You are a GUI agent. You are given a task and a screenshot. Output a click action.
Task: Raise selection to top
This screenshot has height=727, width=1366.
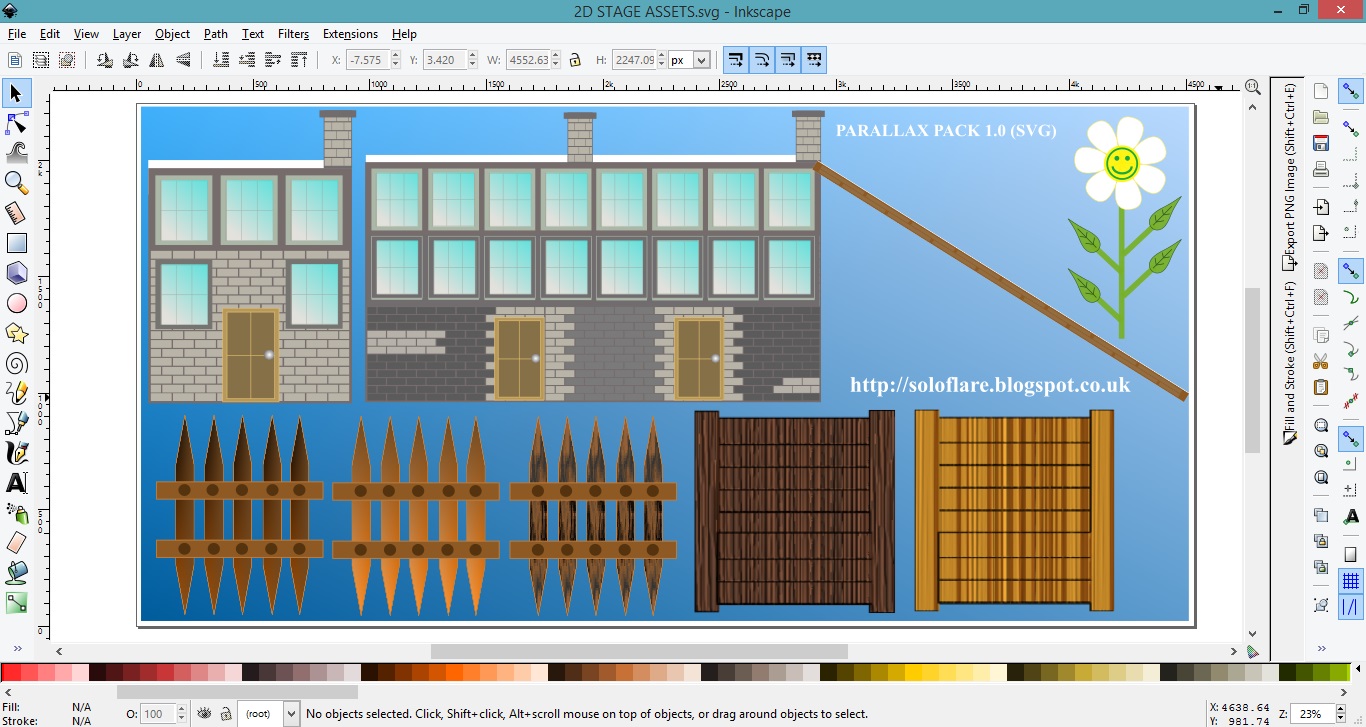(299, 60)
